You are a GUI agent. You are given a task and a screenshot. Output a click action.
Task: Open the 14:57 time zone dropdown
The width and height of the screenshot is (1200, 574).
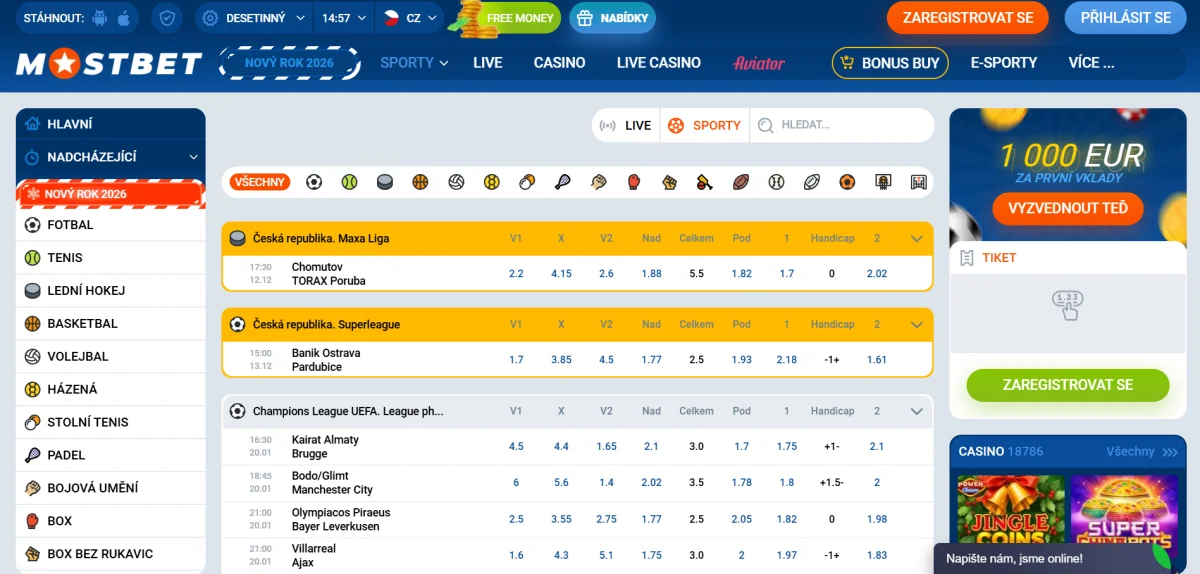click(x=345, y=18)
